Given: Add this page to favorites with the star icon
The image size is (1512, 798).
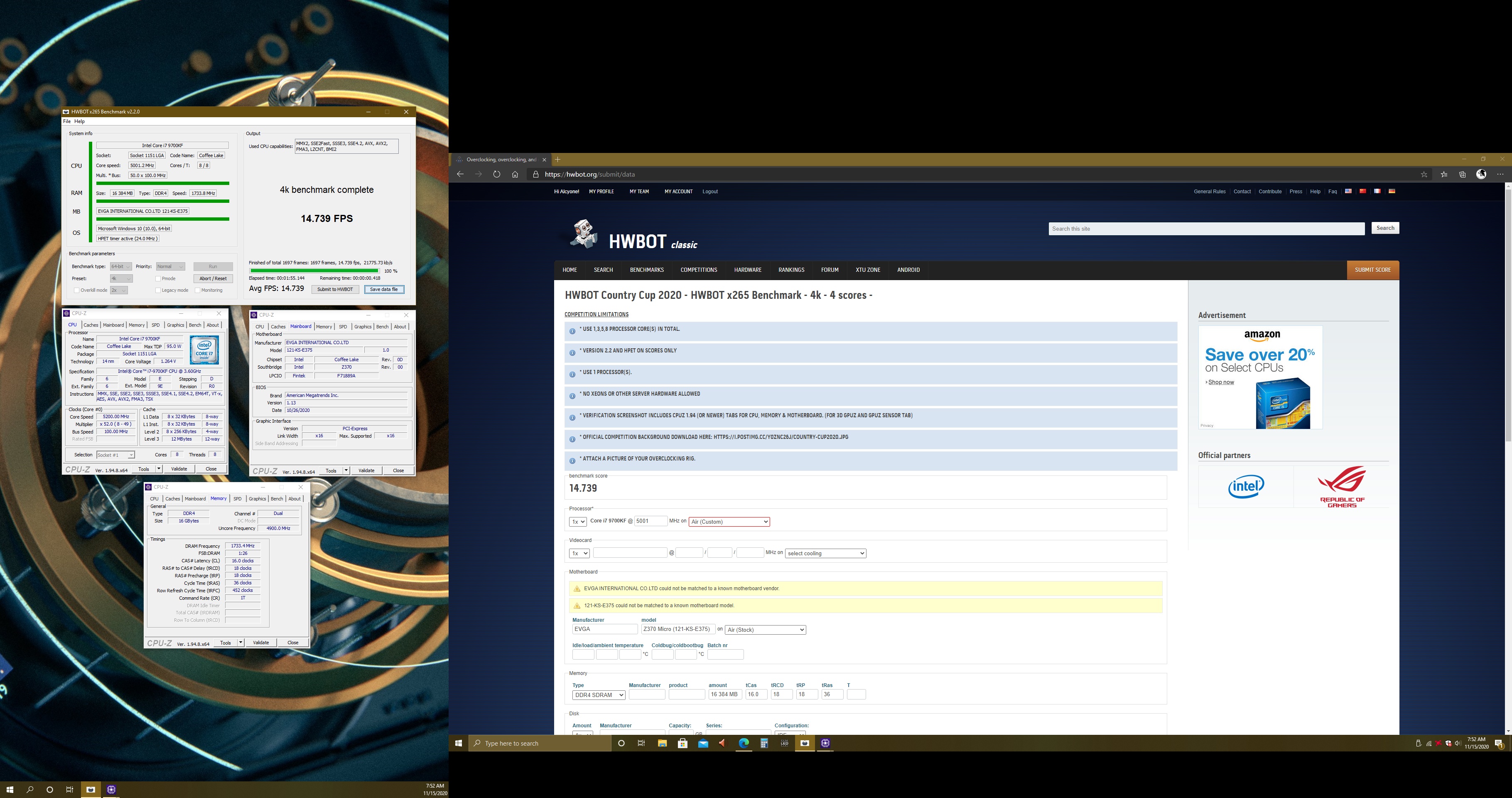Looking at the screenshot, I should [1424, 175].
